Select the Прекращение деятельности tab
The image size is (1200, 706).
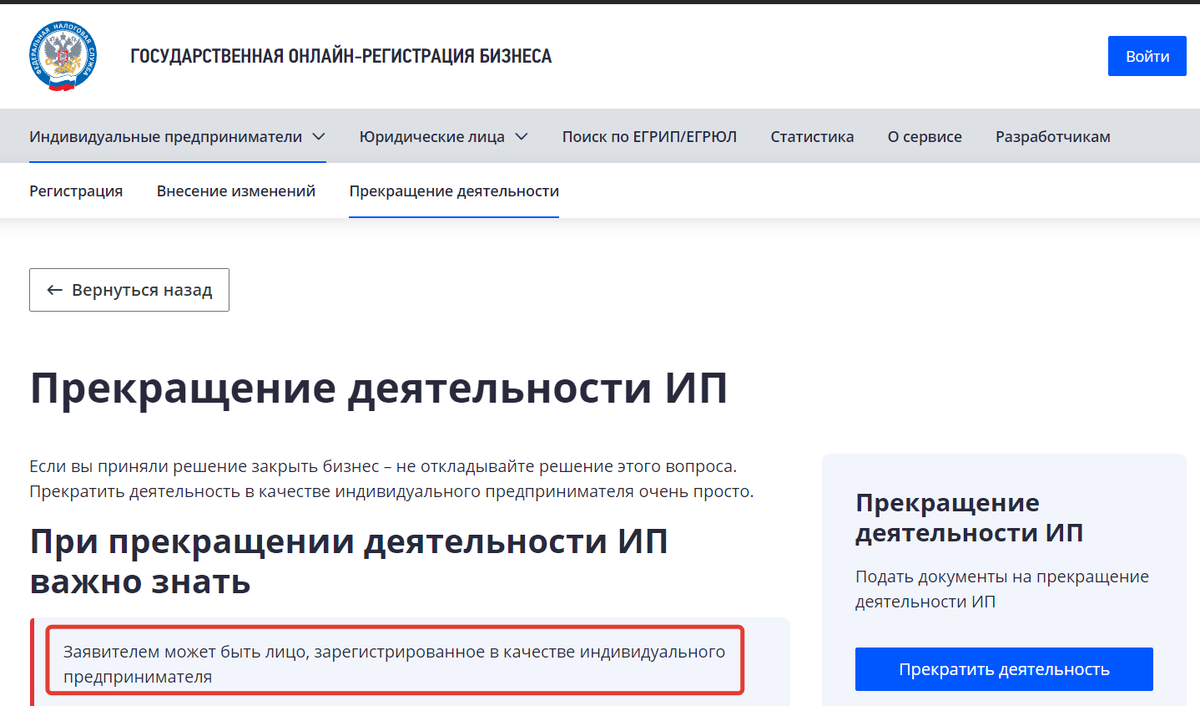453,190
